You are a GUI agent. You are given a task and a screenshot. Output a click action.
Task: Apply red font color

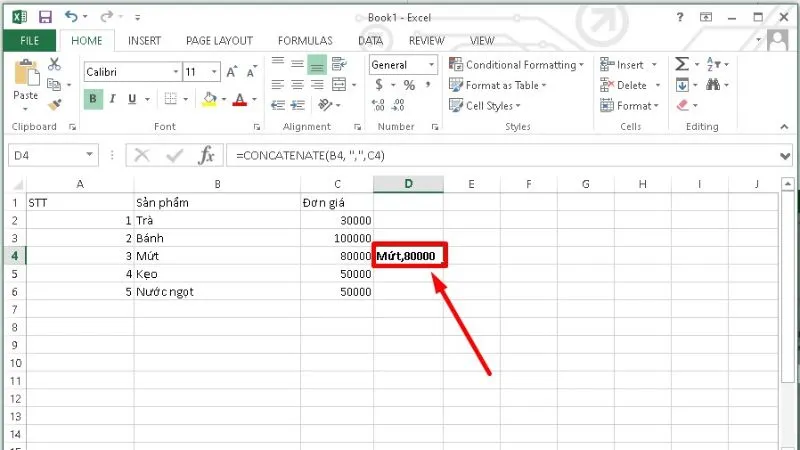coord(239,99)
